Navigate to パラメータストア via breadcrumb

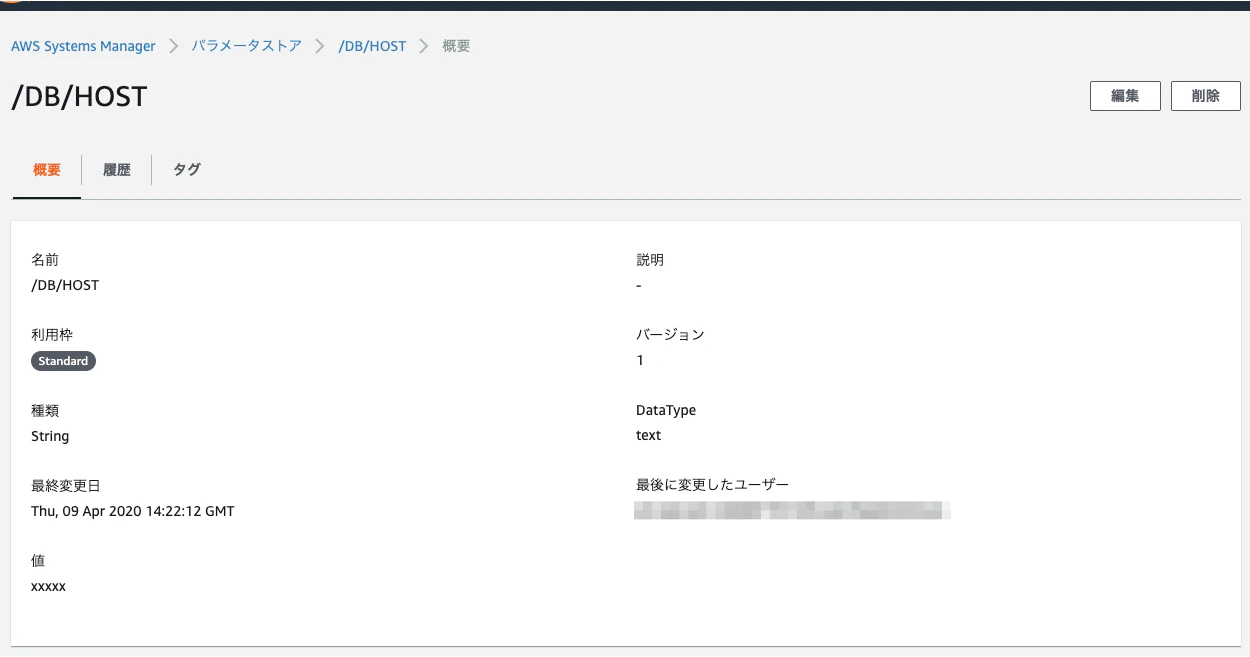tap(246, 46)
